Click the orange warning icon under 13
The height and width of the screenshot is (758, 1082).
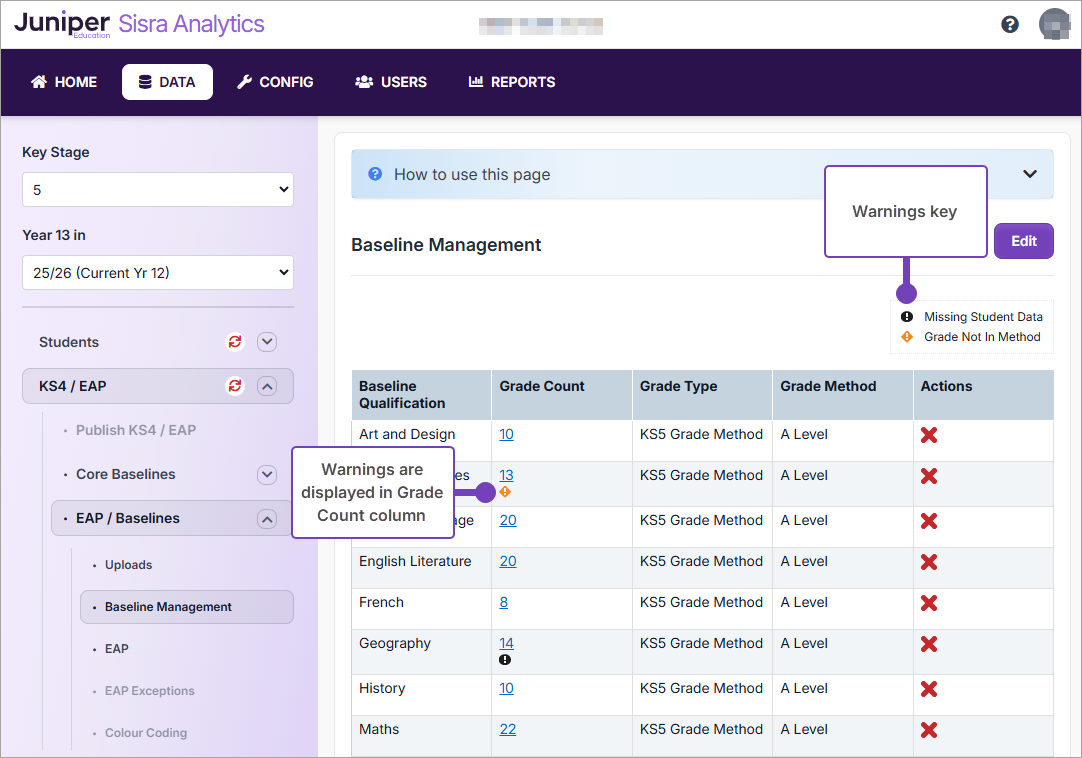(505, 492)
